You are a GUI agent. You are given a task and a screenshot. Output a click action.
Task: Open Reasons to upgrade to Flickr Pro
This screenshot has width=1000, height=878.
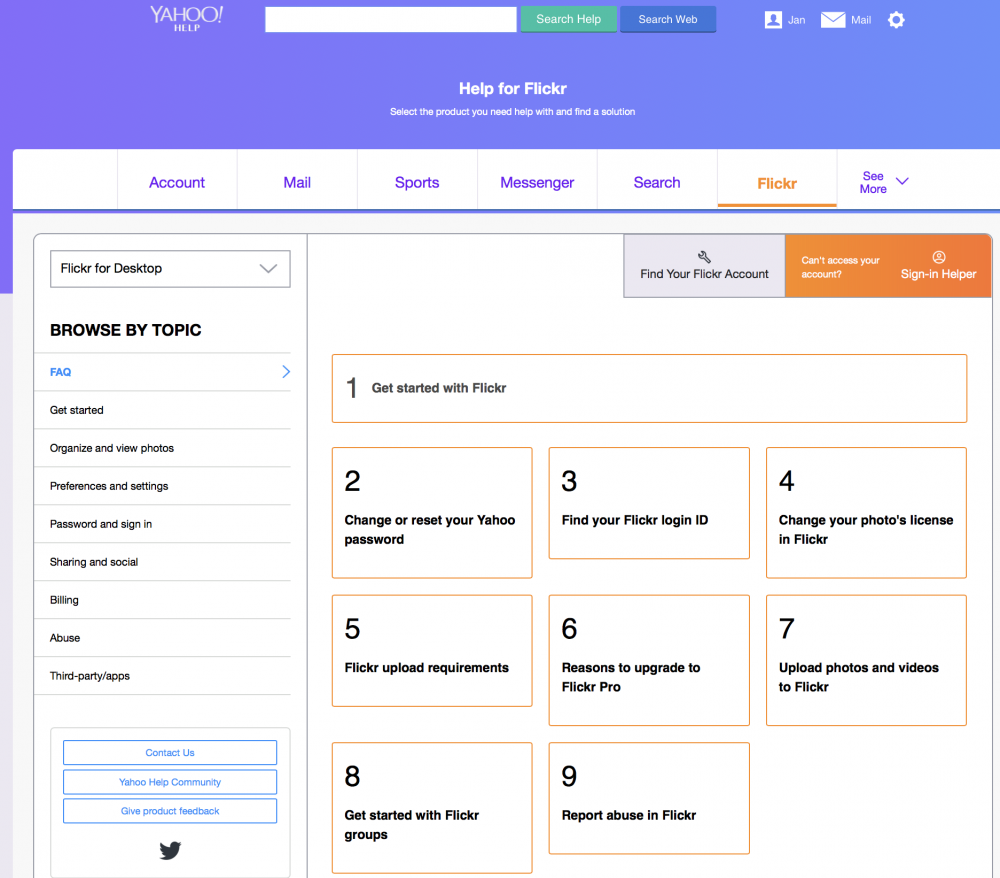[649, 660]
